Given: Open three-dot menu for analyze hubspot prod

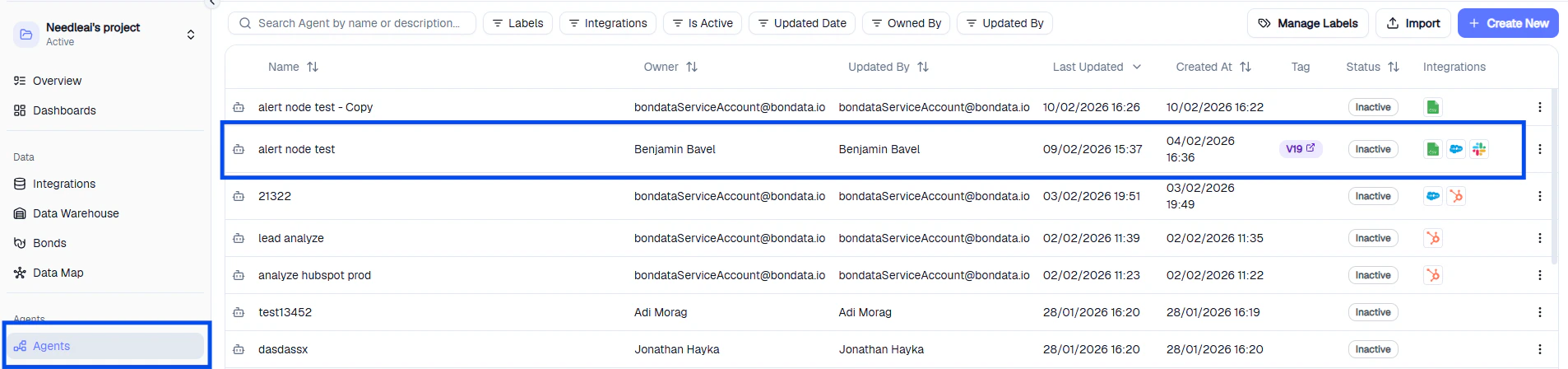Looking at the screenshot, I should click(1539, 275).
